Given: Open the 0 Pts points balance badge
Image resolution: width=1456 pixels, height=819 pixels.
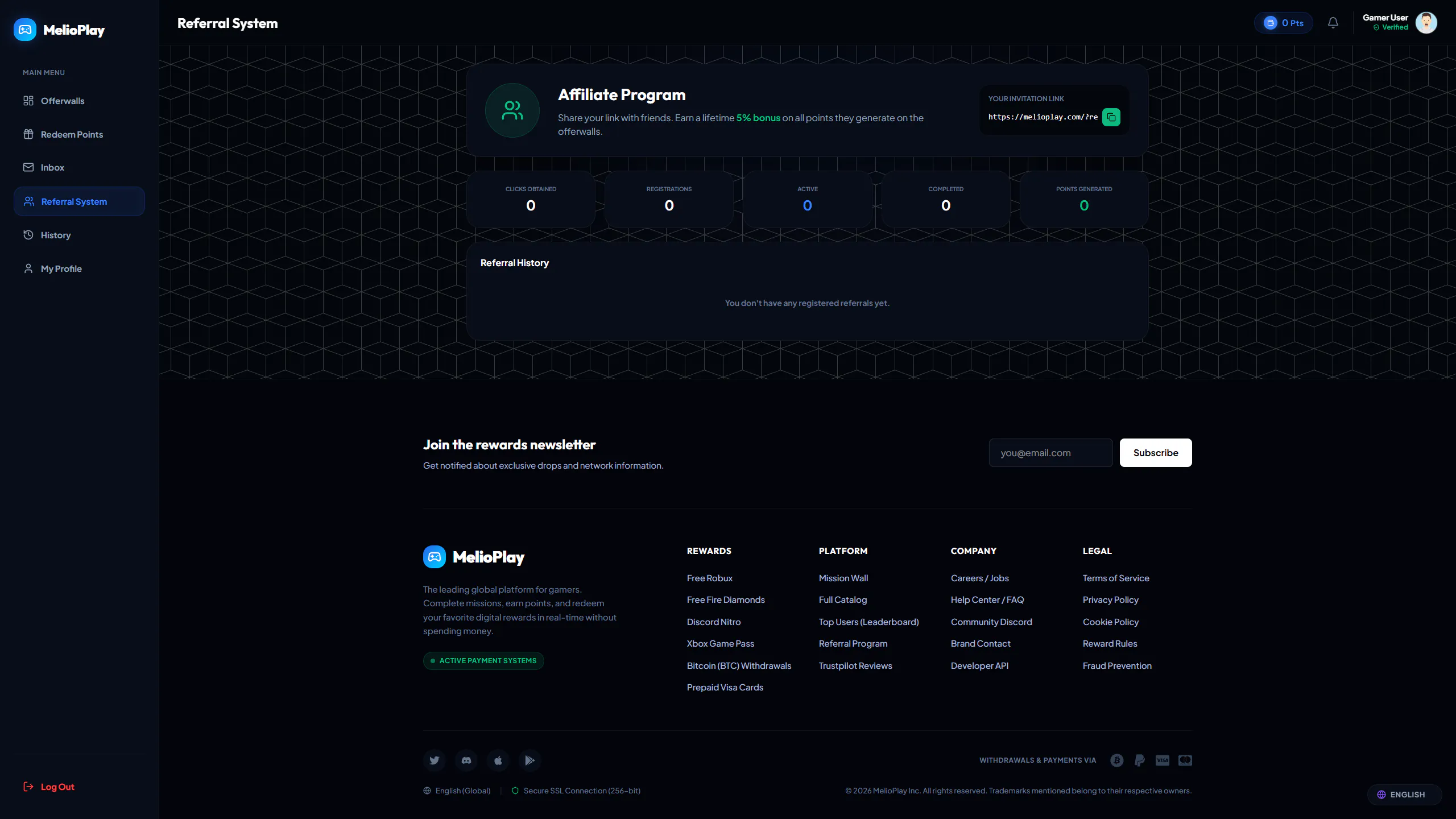Looking at the screenshot, I should tap(1283, 23).
